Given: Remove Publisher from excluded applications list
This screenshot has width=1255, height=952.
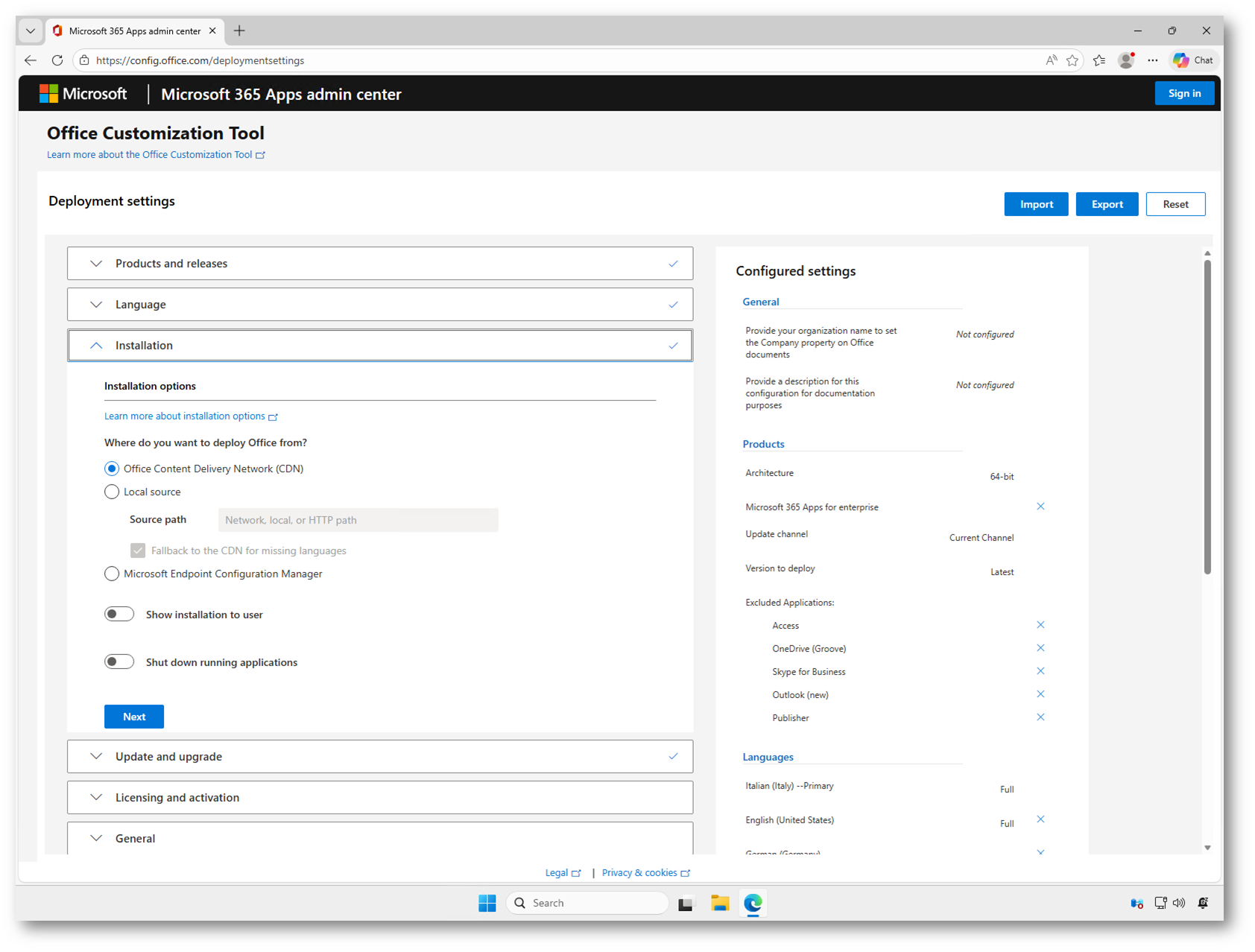Looking at the screenshot, I should click(x=1040, y=717).
